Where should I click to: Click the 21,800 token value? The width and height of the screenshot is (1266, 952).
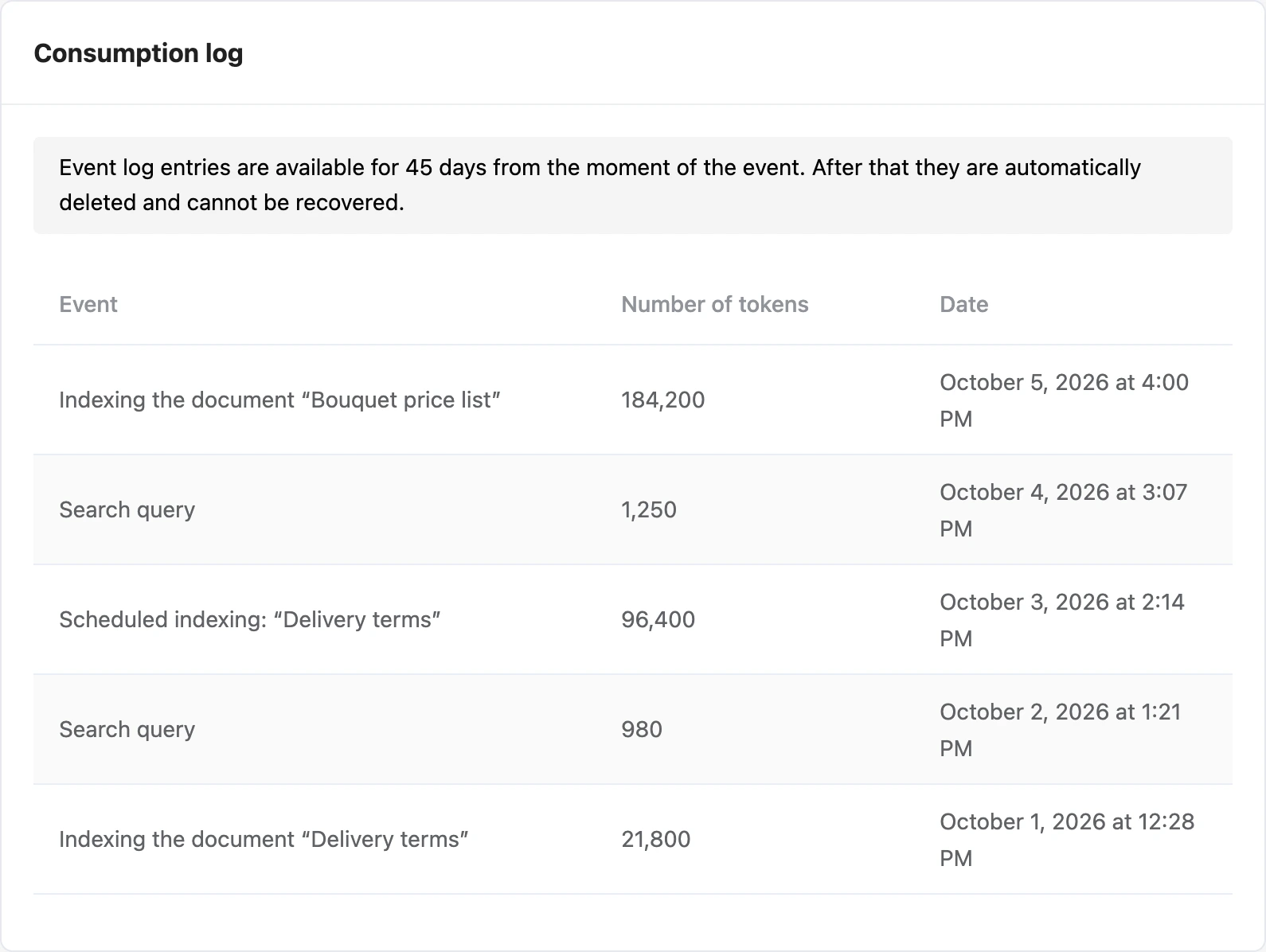coord(656,839)
